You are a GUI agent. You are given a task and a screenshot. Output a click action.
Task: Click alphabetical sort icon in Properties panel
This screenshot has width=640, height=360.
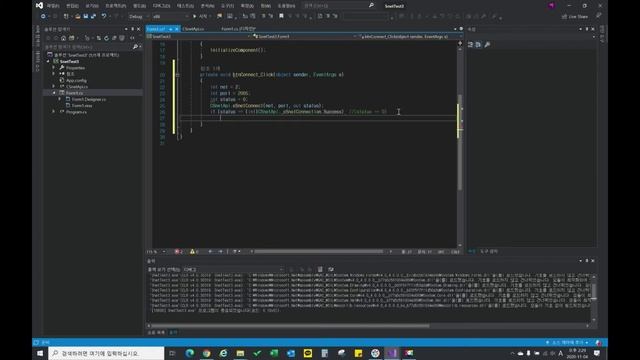478,44
